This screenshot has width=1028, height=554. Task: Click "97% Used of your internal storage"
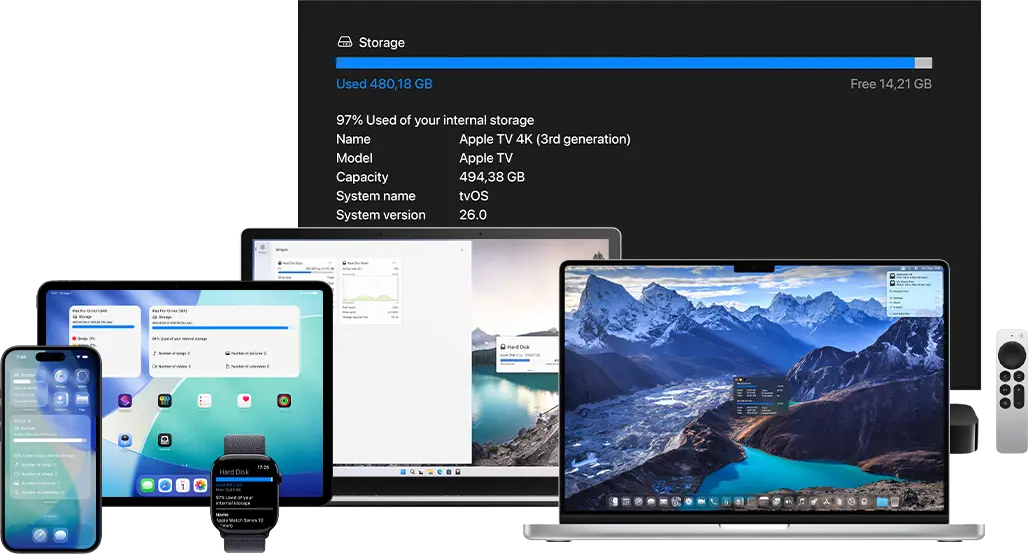[435, 120]
